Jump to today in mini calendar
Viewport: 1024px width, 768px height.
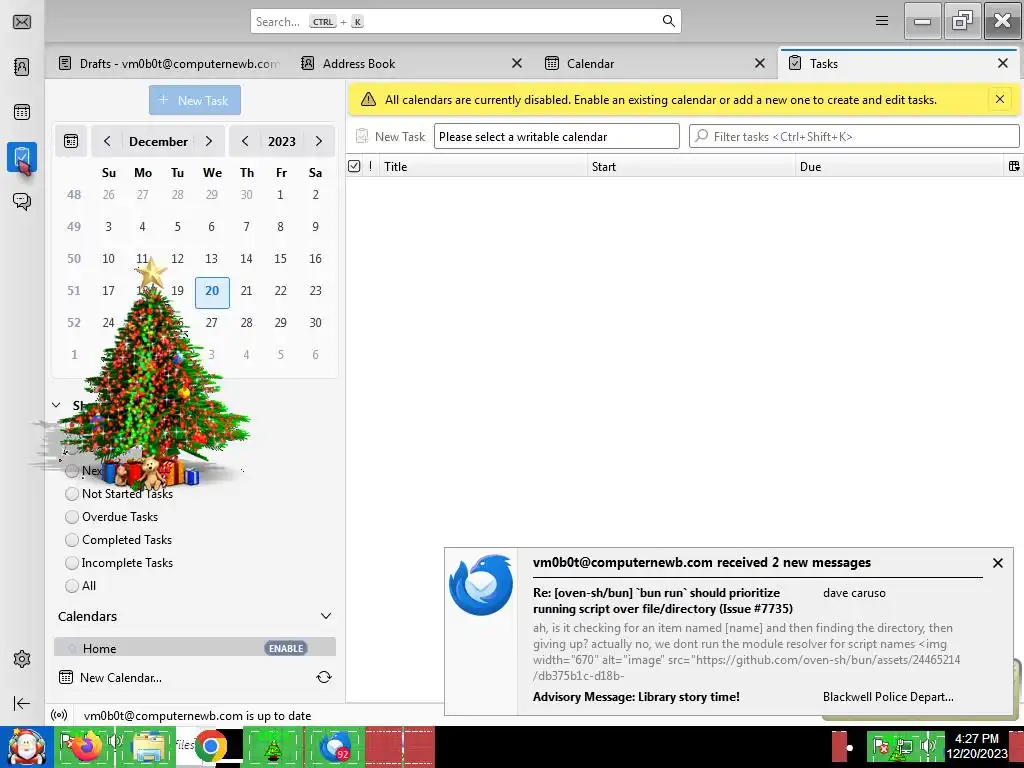tap(71, 141)
